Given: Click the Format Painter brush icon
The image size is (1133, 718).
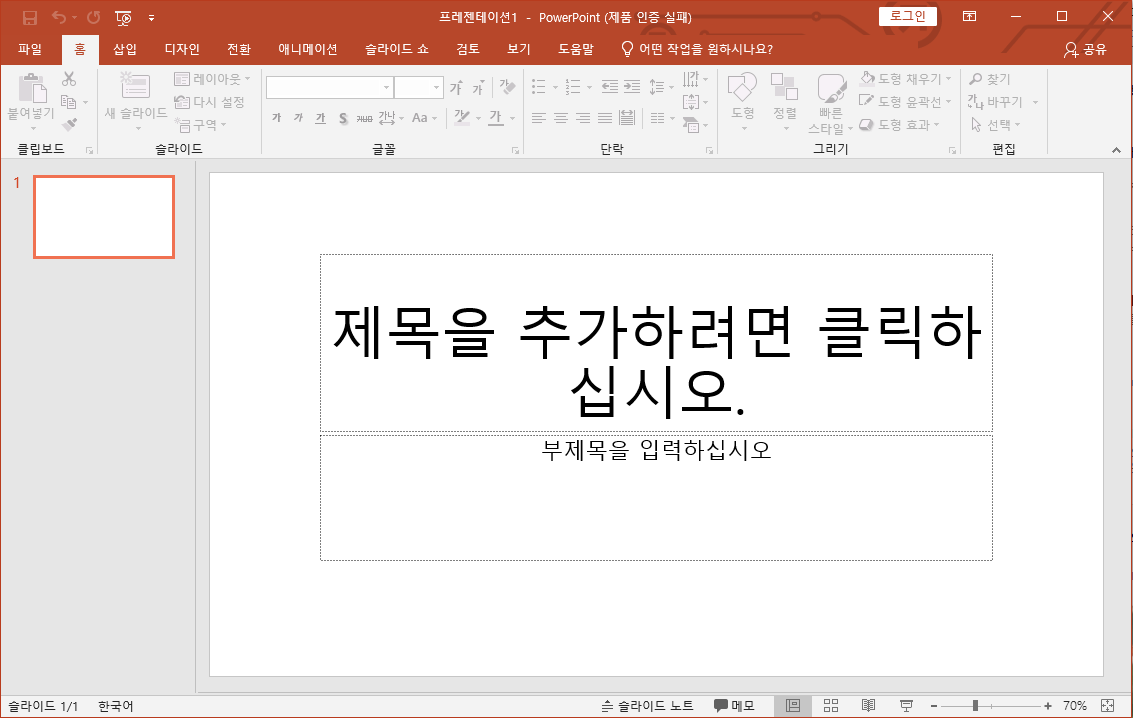Looking at the screenshot, I should pos(69,125).
